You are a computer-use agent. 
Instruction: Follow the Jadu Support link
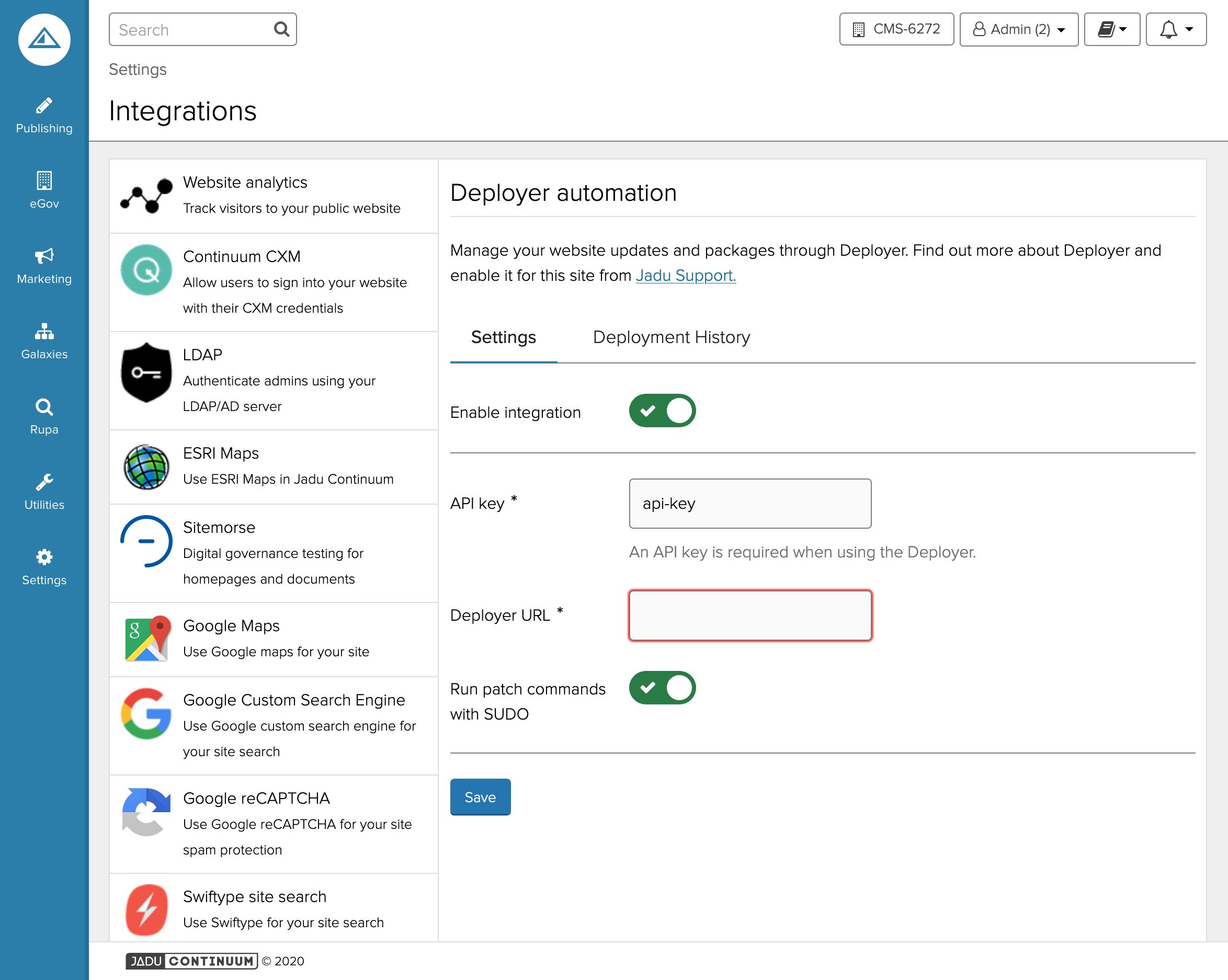point(685,276)
